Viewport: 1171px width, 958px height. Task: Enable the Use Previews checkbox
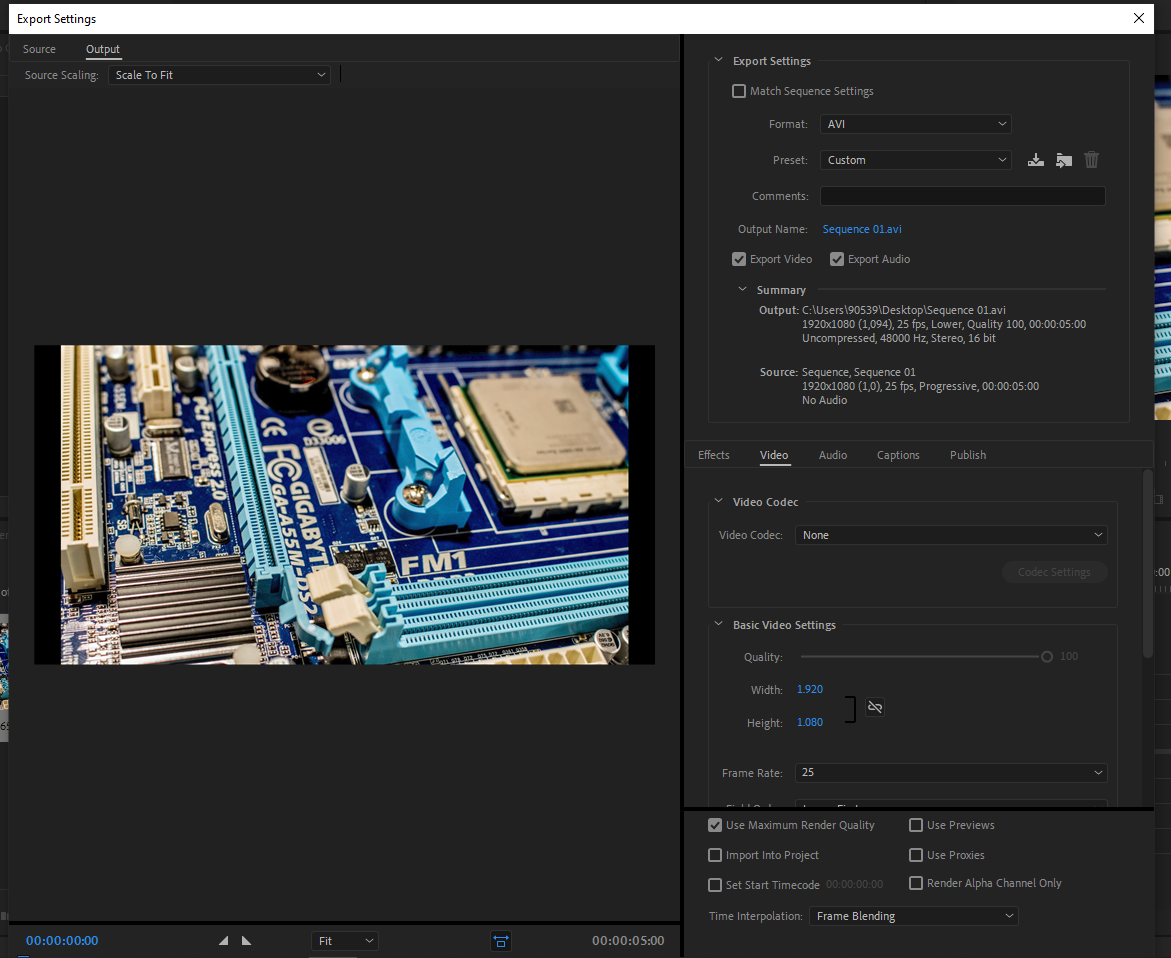[x=916, y=825]
